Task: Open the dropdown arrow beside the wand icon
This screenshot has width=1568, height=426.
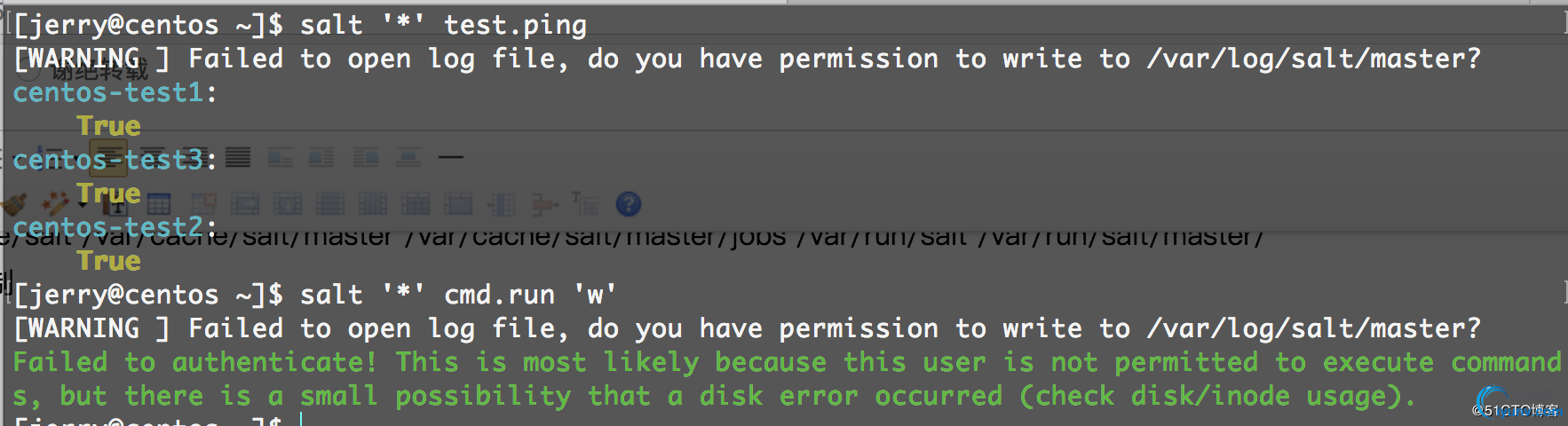Action: [x=82, y=205]
